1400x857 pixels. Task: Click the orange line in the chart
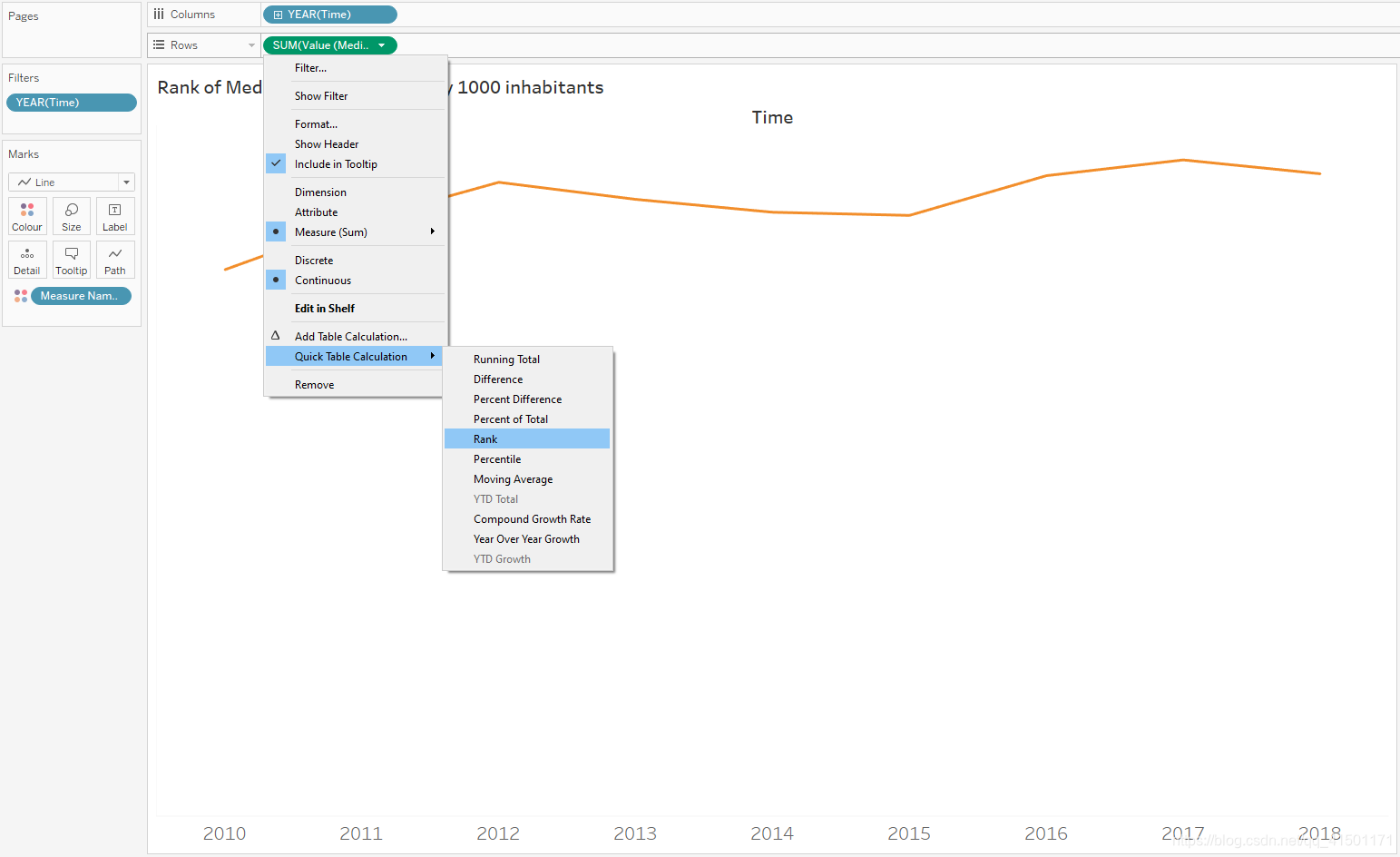coord(771,212)
